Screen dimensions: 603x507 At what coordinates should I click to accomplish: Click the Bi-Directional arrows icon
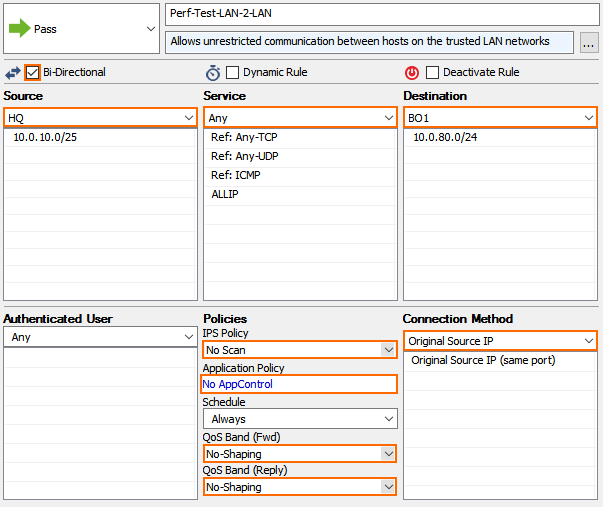(x=13, y=72)
